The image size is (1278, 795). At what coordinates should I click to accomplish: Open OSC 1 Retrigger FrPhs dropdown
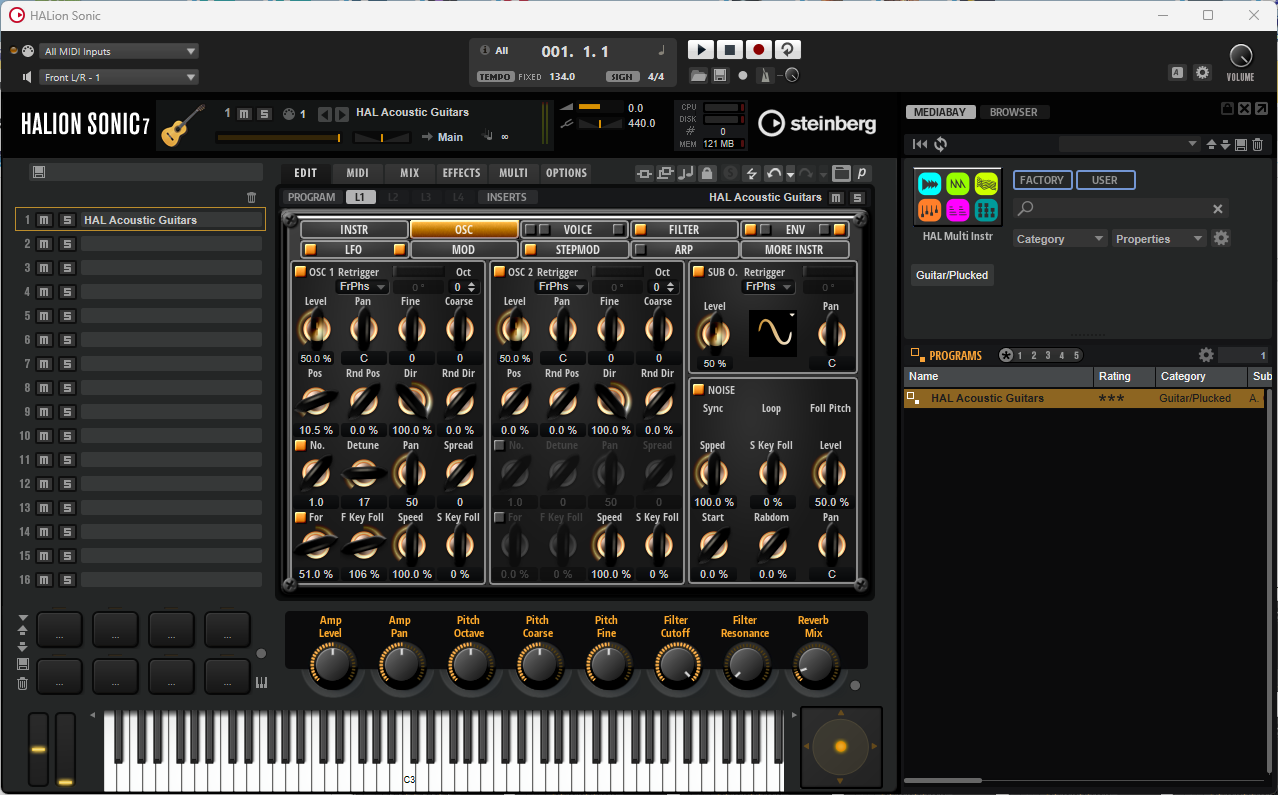tap(362, 286)
